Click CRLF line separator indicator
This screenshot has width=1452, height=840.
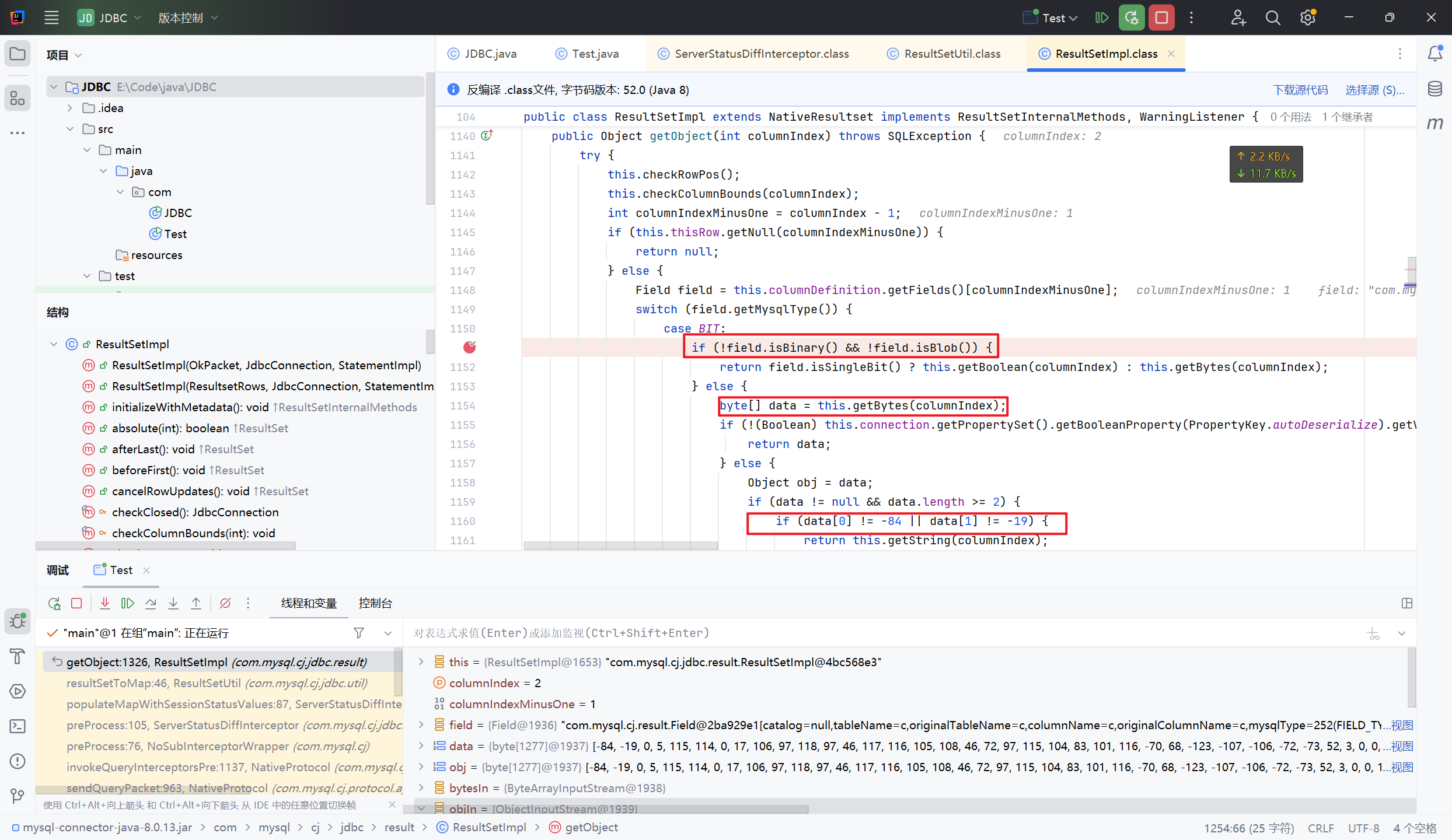1321,828
